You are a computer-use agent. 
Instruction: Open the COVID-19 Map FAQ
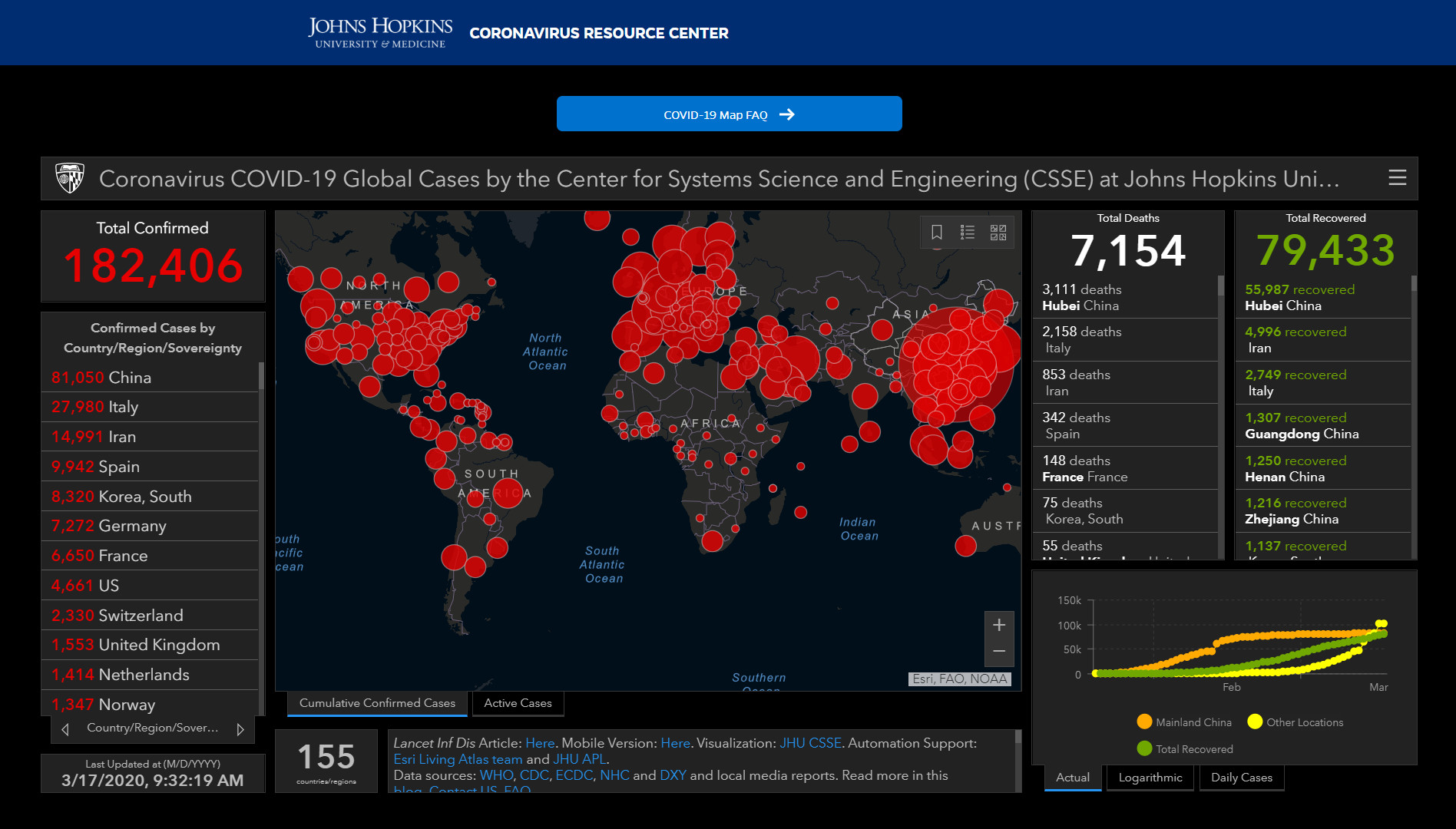click(x=729, y=114)
